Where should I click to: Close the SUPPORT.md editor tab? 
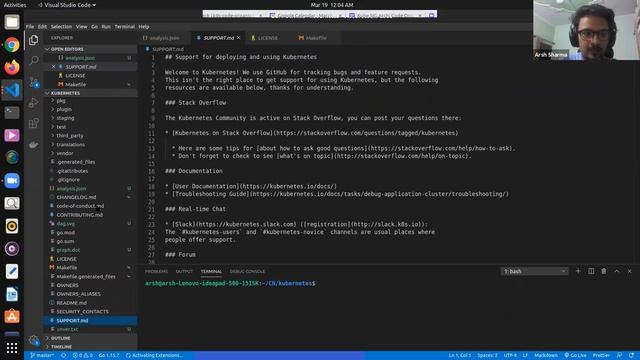click(x=238, y=38)
